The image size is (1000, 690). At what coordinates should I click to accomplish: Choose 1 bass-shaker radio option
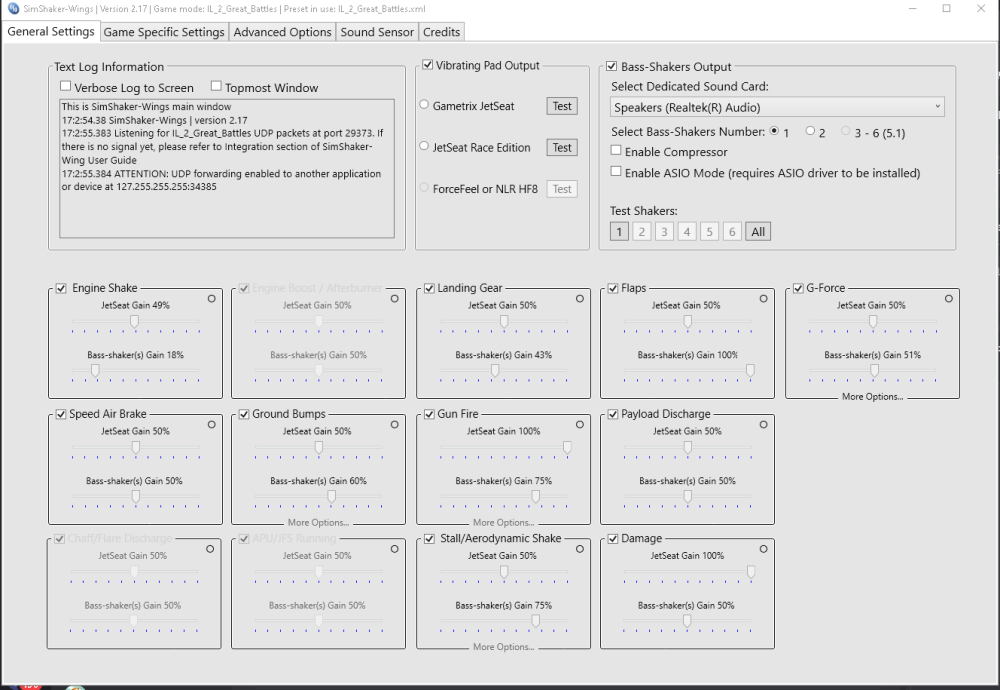coord(774,131)
